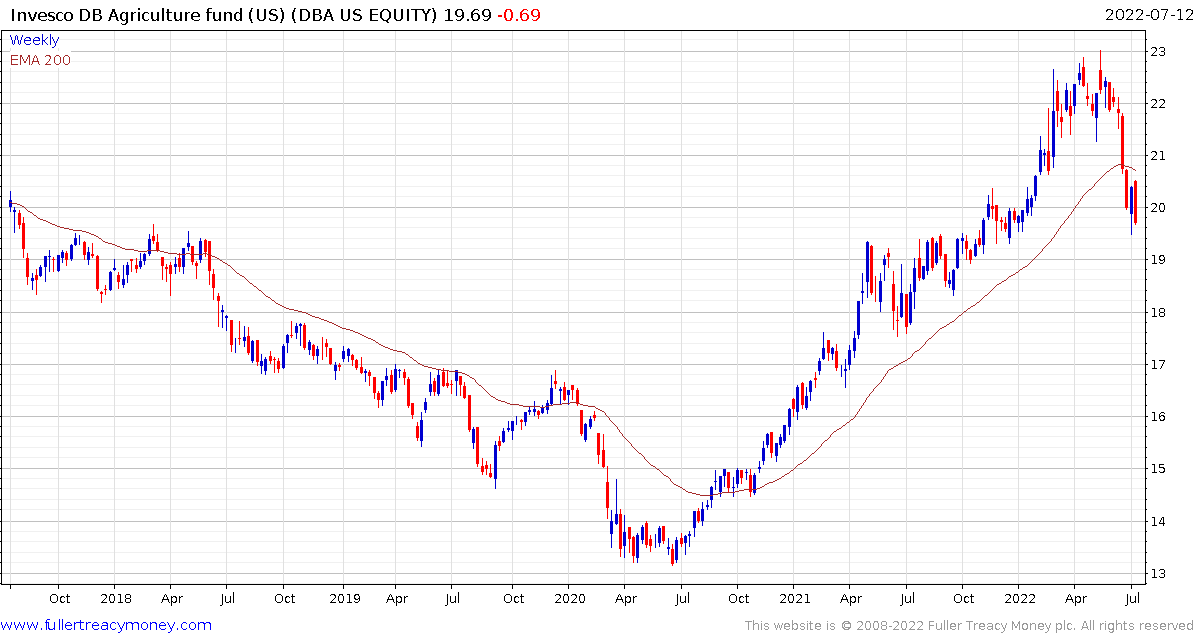Click the last price value 19.69
The image size is (1195, 640).
(469, 14)
